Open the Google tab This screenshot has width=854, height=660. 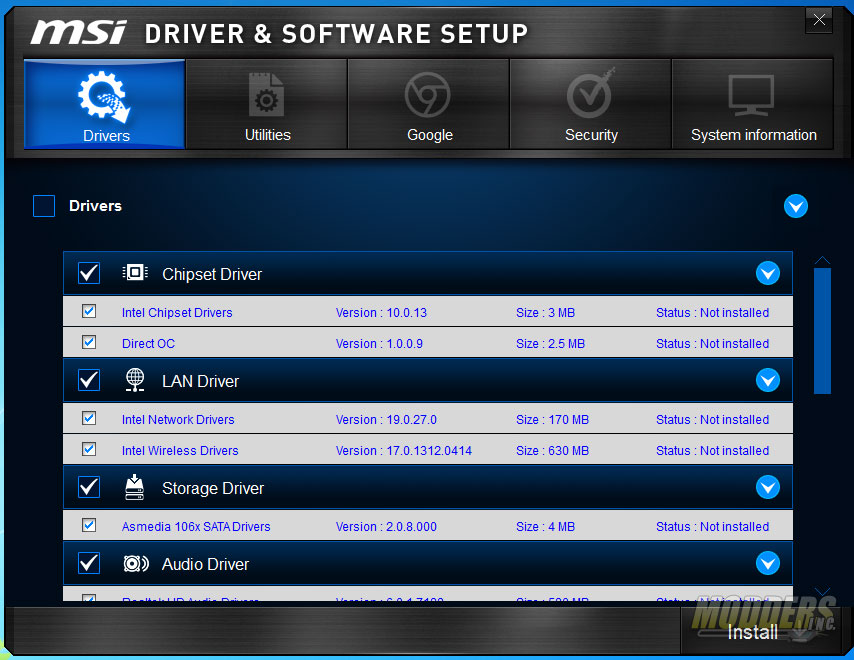[429, 104]
